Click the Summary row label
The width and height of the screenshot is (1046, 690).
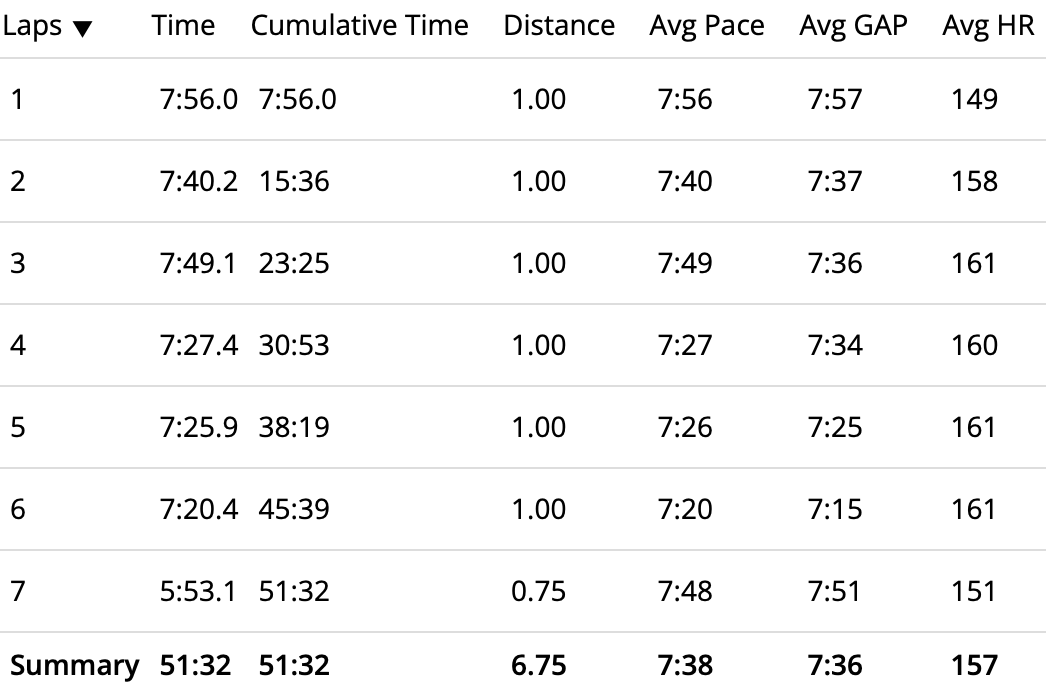click(74, 665)
